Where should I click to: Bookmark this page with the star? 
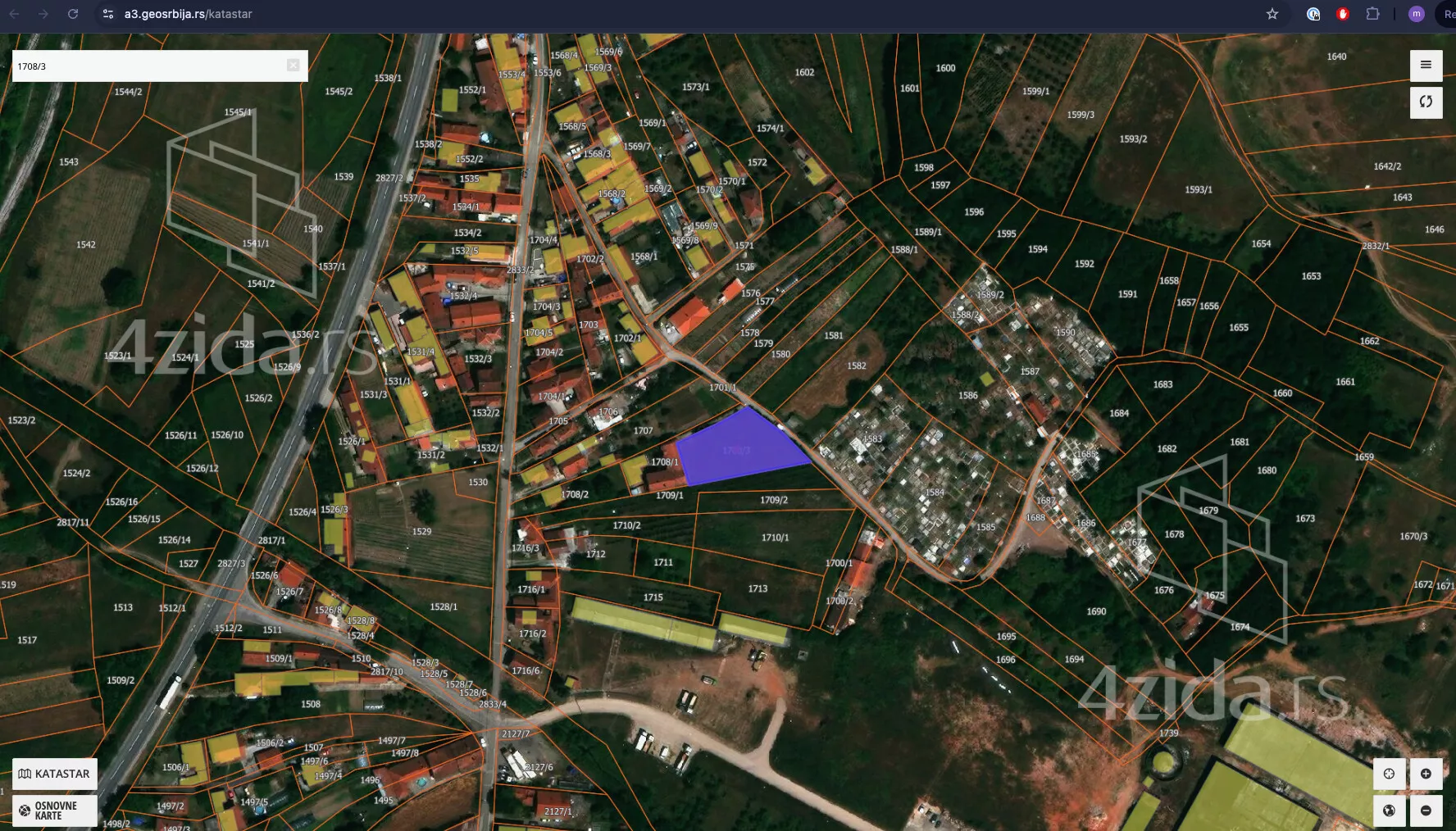point(1272,14)
